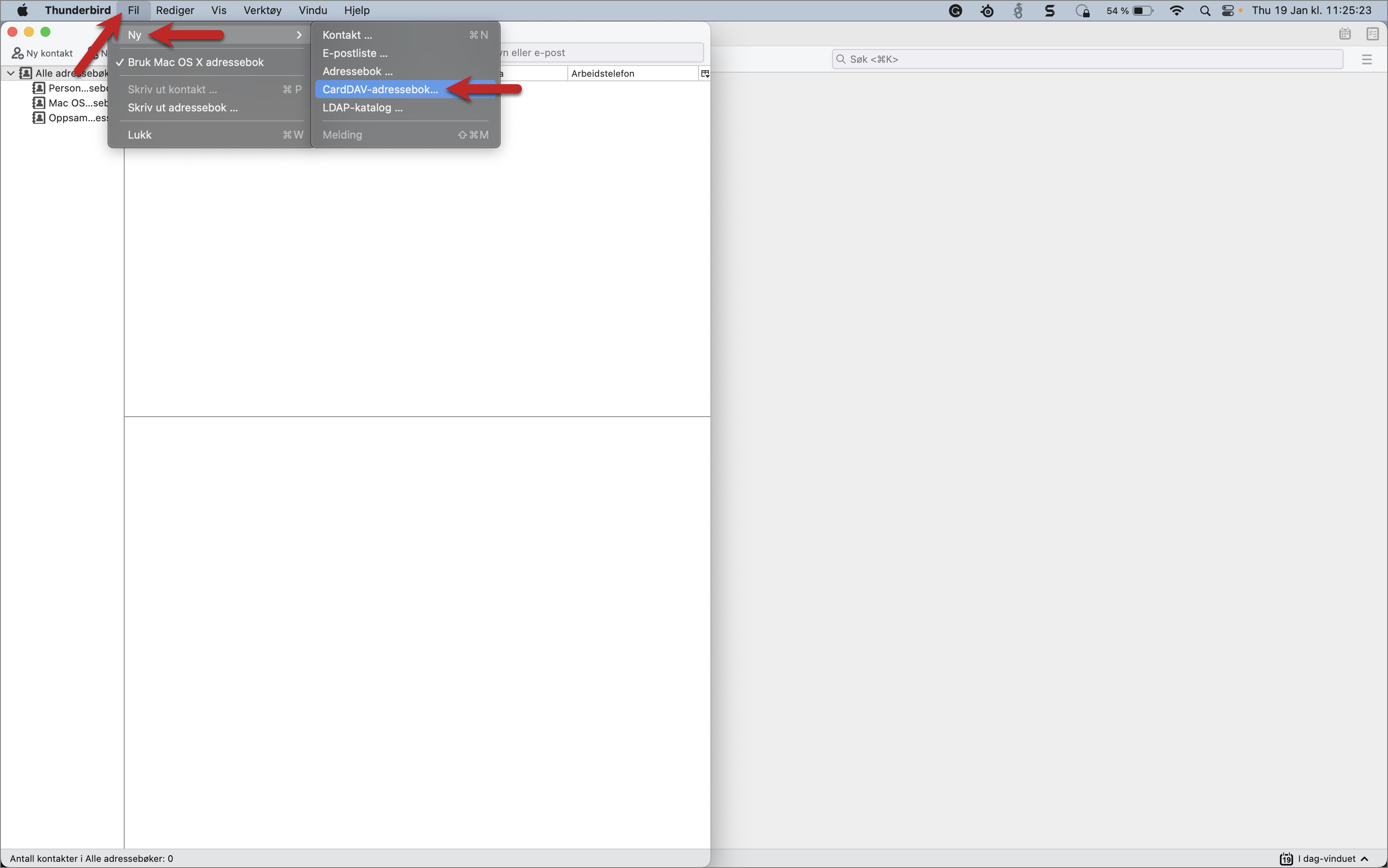Open Thunderbird tasks tab icon

[x=1372, y=34]
